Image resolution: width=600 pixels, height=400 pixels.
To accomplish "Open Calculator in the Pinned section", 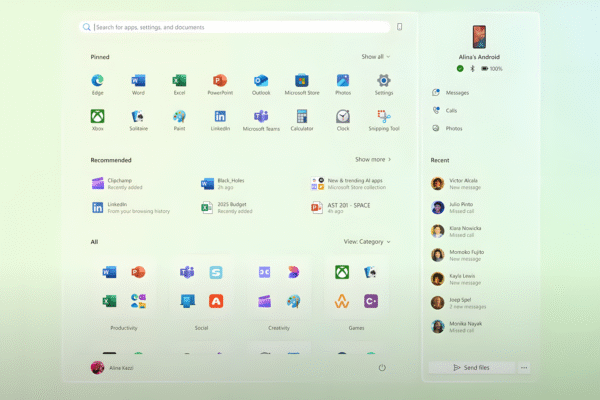I will pyautogui.click(x=302, y=120).
